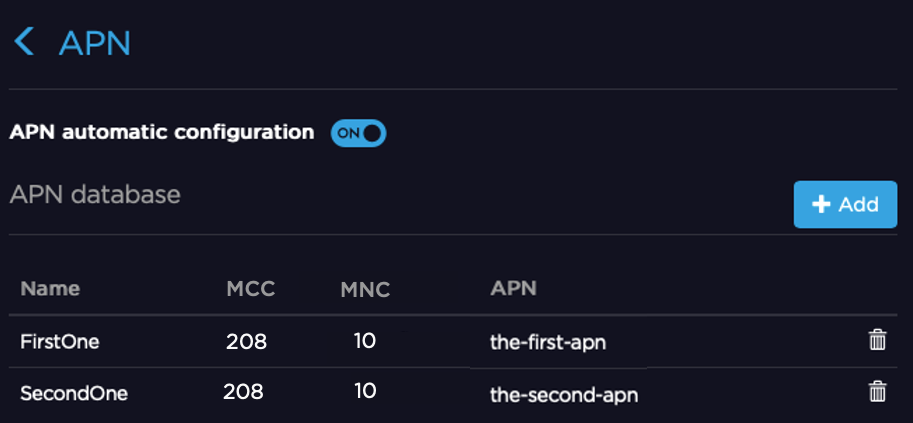The image size is (913, 423).
Task: Toggle APN automatic configuration switch
Action: pos(358,133)
